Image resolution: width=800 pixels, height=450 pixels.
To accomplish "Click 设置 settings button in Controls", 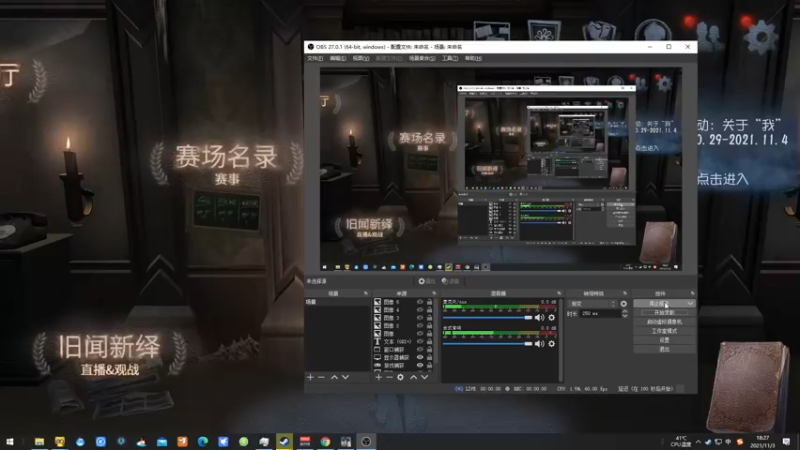I will [664, 340].
